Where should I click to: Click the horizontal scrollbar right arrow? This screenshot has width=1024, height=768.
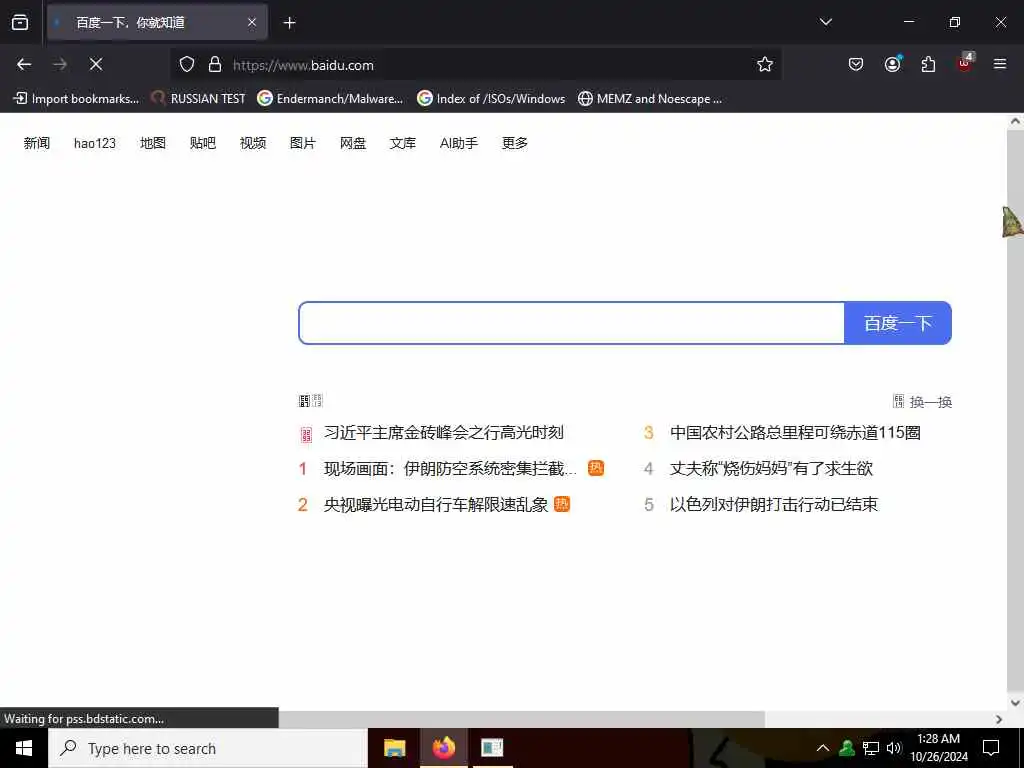[999, 719]
